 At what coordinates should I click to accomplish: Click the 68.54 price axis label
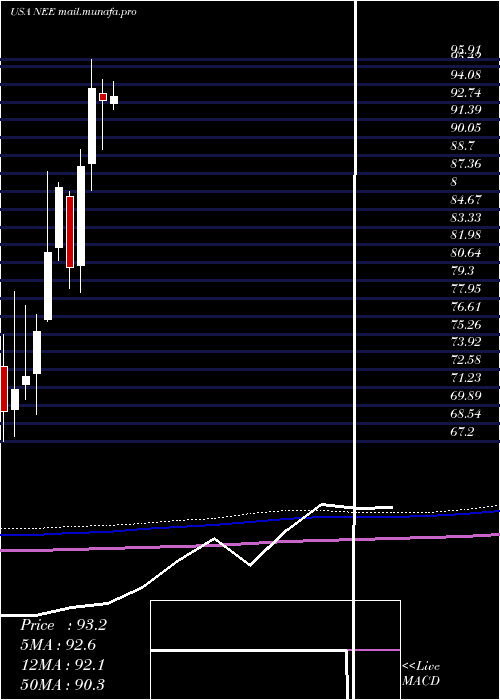click(x=466, y=414)
